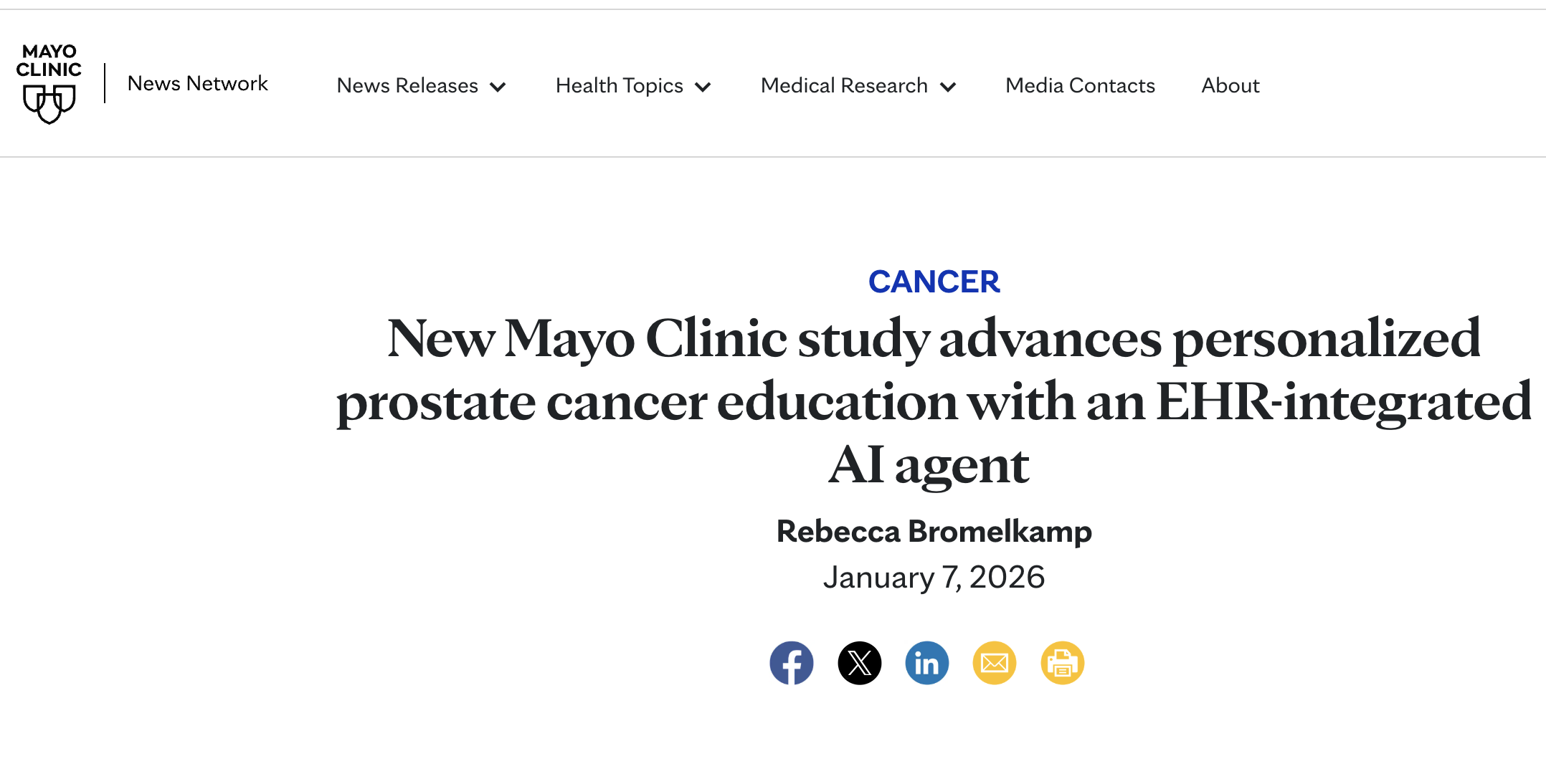Viewport: 1546px width, 784px height.
Task: Email the article using the envelope icon
Action: point(995,663)
